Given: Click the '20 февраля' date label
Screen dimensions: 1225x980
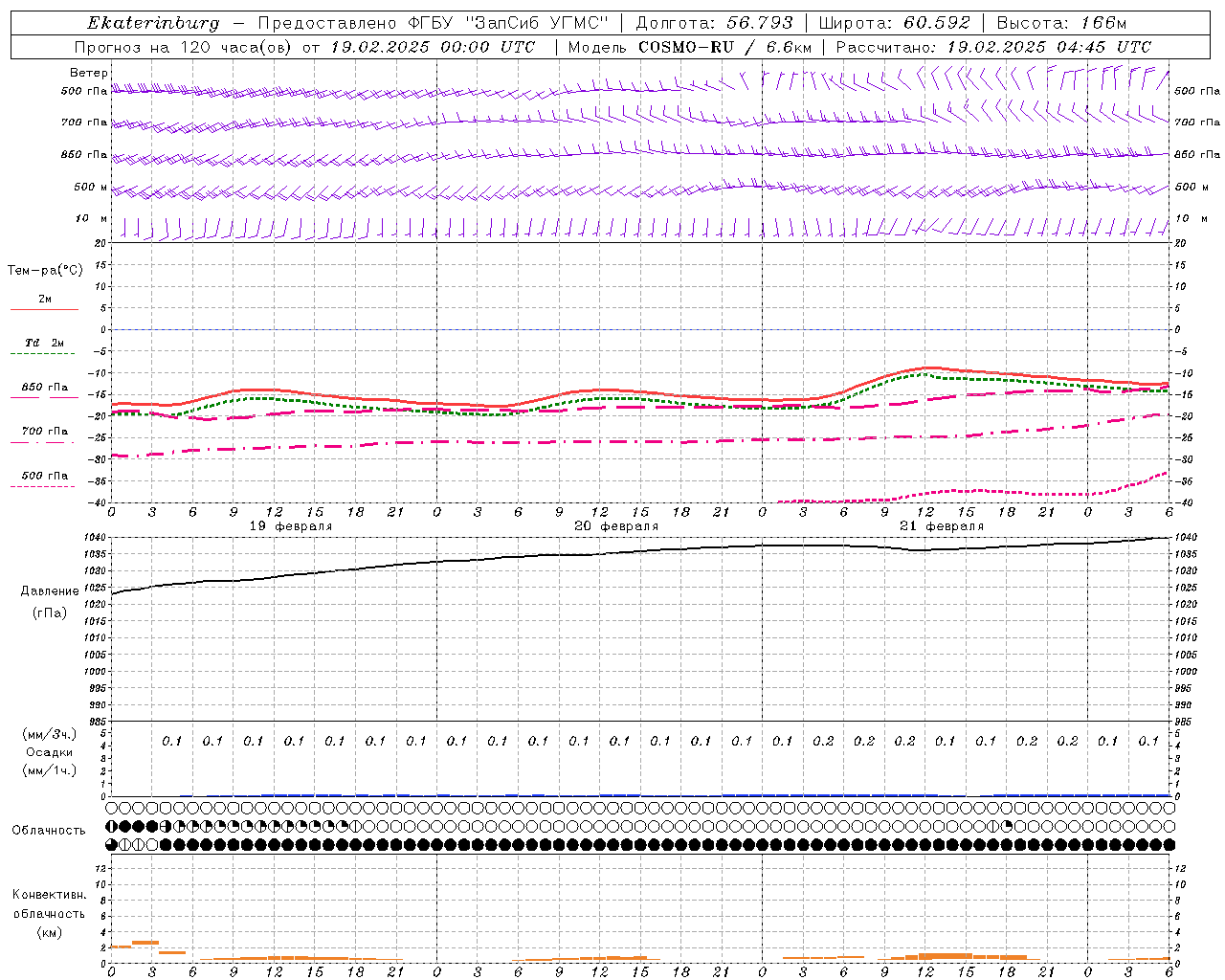Looking at the screenshot, I should [616, 526].
